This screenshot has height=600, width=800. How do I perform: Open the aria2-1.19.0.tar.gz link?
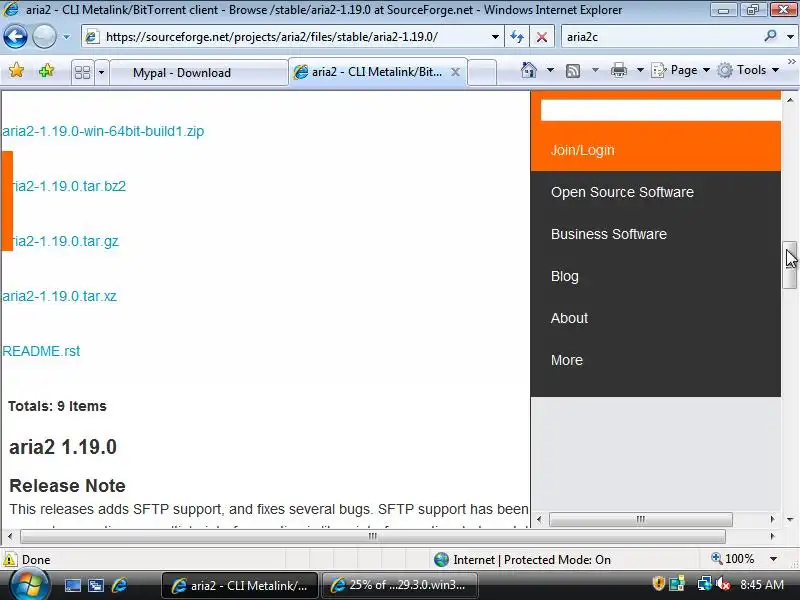click(66, 241)
